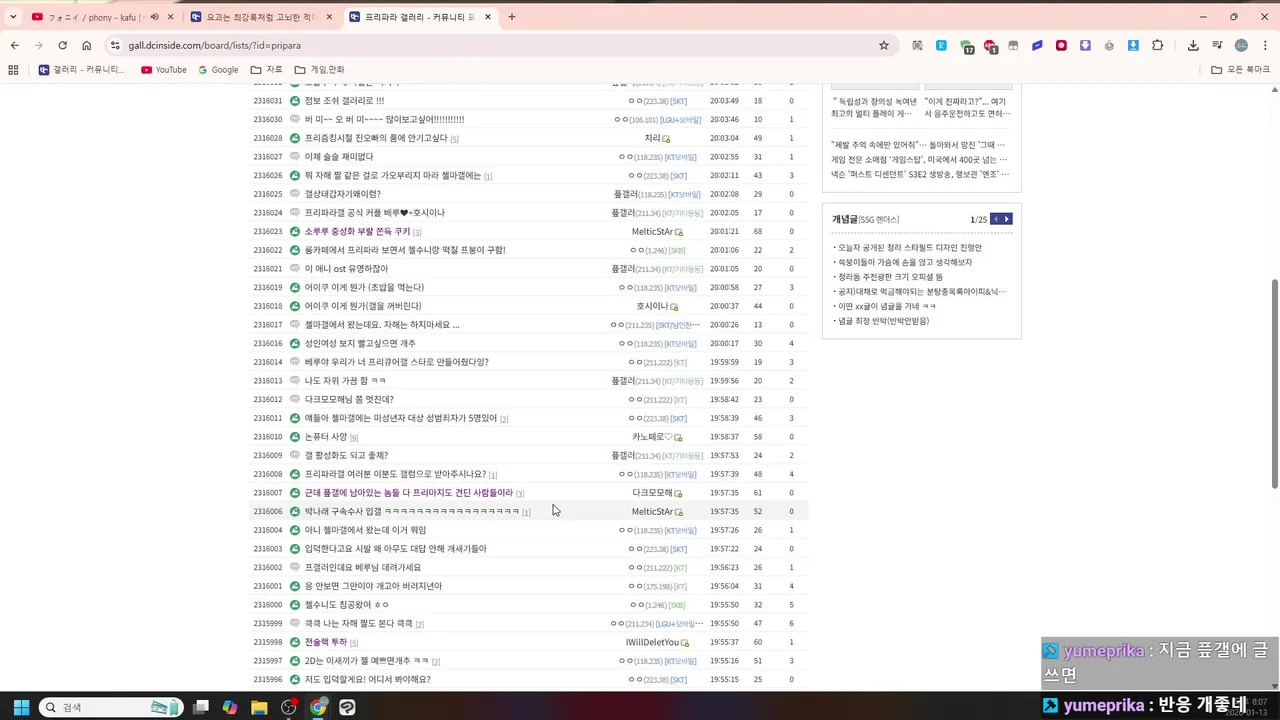Open post 다크모모해님 쫌 멋진데?
Image resolution: width=1280 pixels, height=720 pixels.
coord(349,400)
